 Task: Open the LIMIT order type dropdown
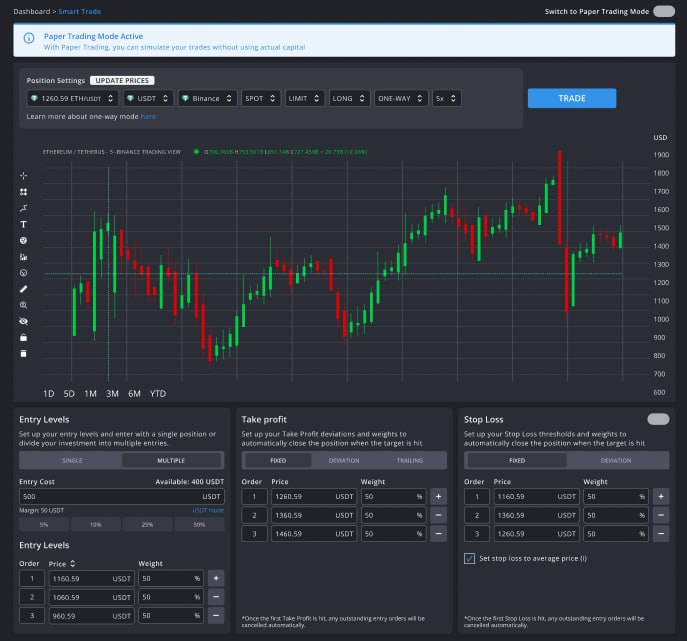[x=305, y=99]
